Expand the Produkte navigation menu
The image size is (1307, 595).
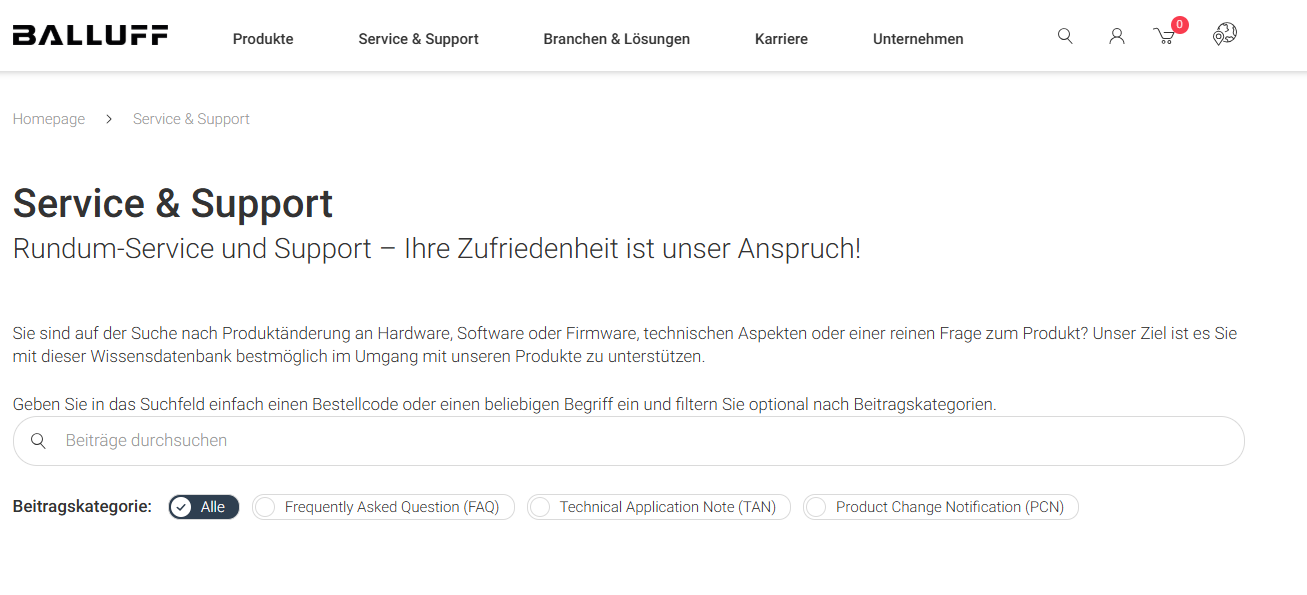click(263, 39)
